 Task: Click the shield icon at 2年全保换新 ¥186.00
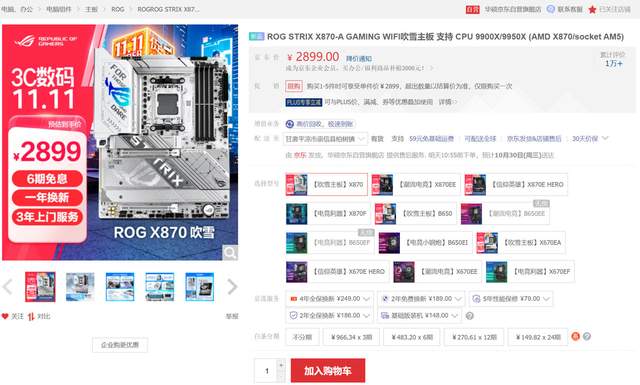[x=293, y=316]
